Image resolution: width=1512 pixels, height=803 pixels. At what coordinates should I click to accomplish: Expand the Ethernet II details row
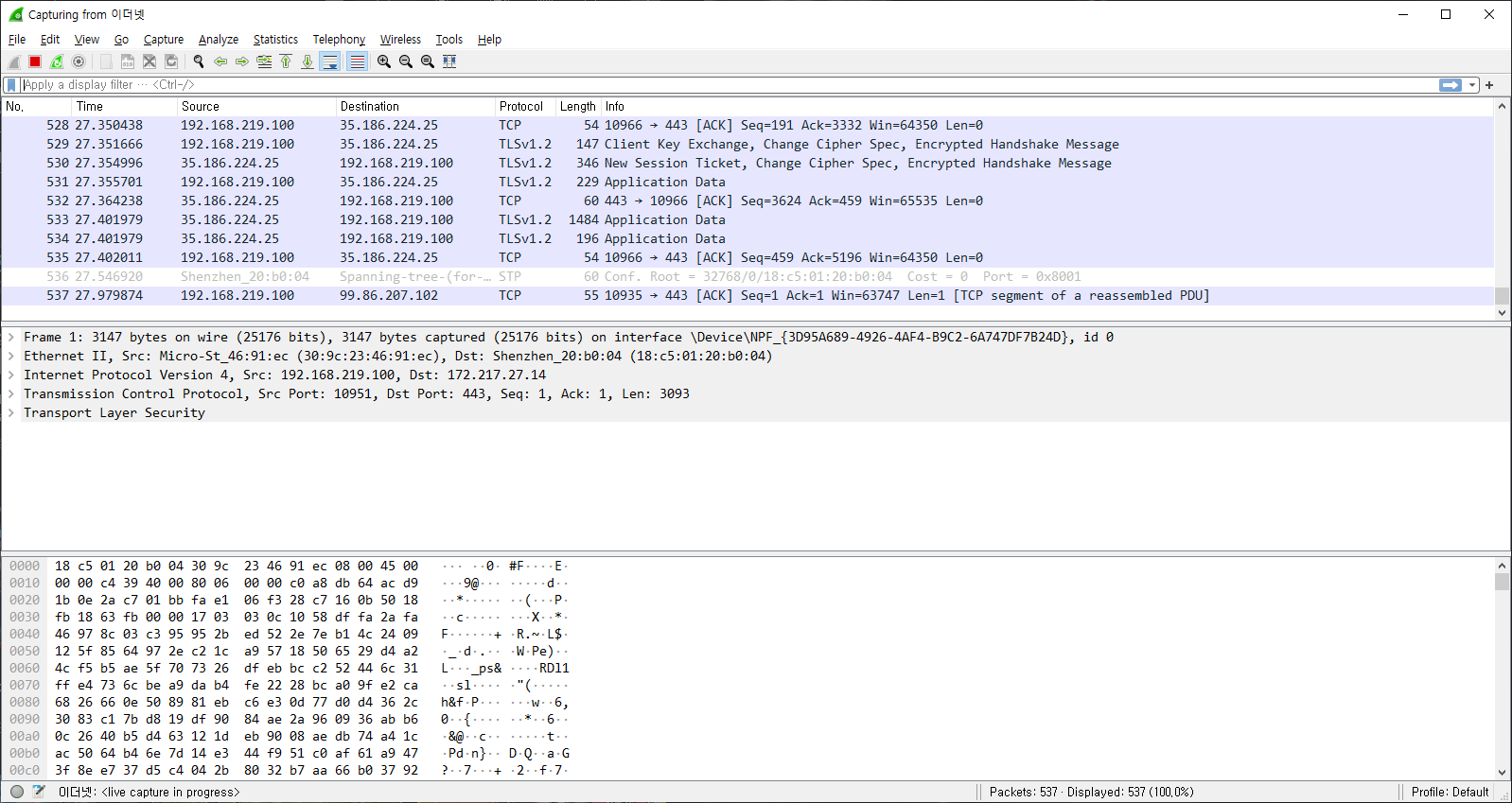coord(11,357)
